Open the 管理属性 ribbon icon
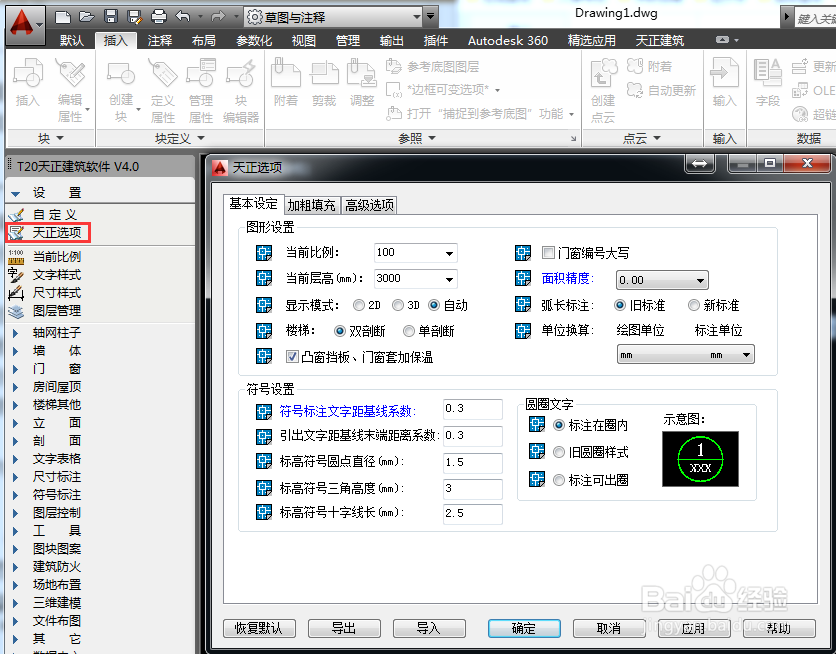836x654 pixels. click(201, 91)
